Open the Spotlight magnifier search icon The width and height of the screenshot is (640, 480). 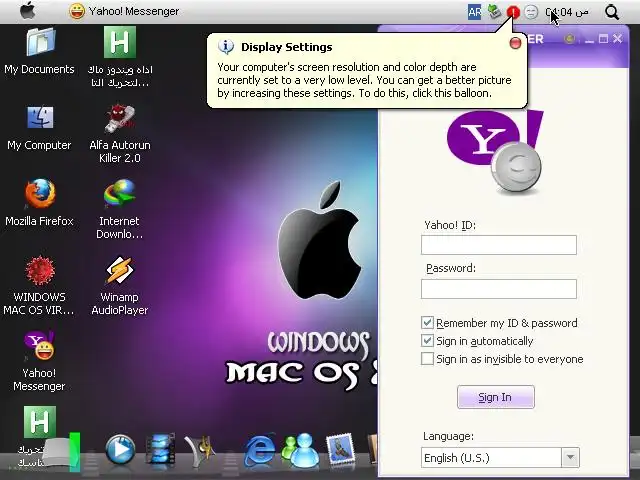pos(612,12)
